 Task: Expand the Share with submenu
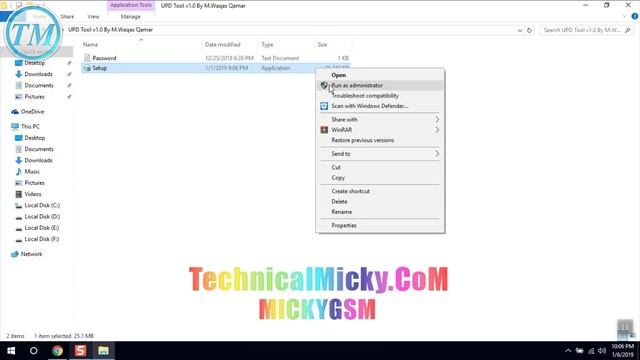[x=380, y=120]
